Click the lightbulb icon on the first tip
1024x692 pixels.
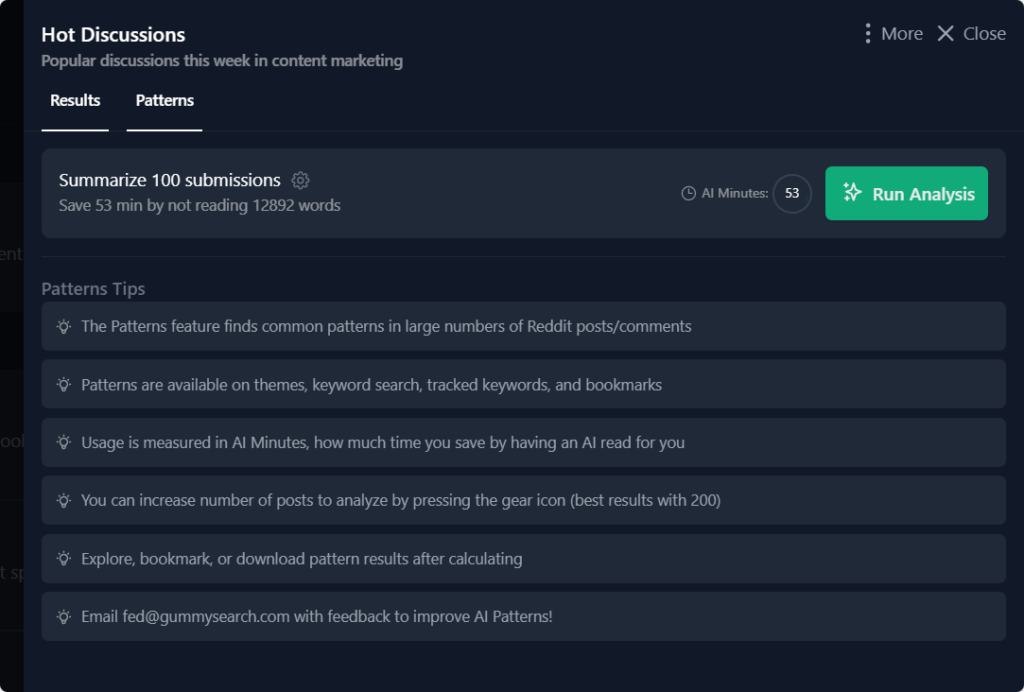point(63,326)
